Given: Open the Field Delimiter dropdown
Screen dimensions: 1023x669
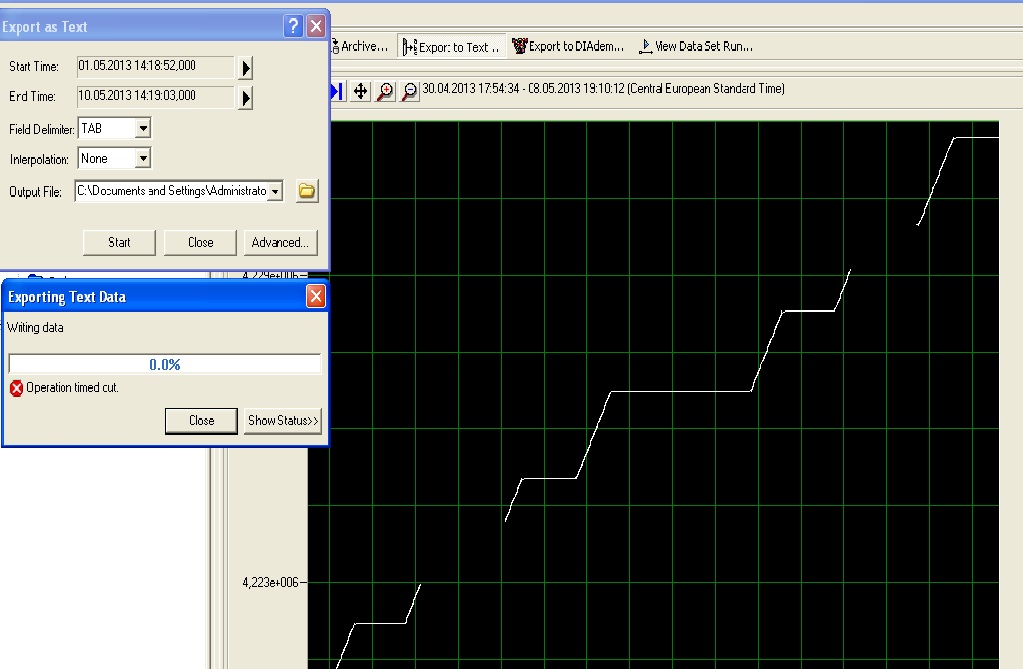Looking at the screenshot, I should click(x=143, y=128).
